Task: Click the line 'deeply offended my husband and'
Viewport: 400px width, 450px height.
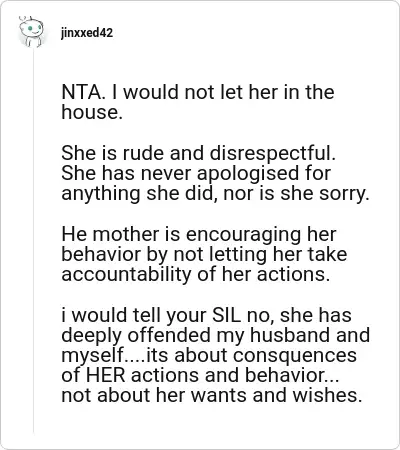Action: click(216, 335)
